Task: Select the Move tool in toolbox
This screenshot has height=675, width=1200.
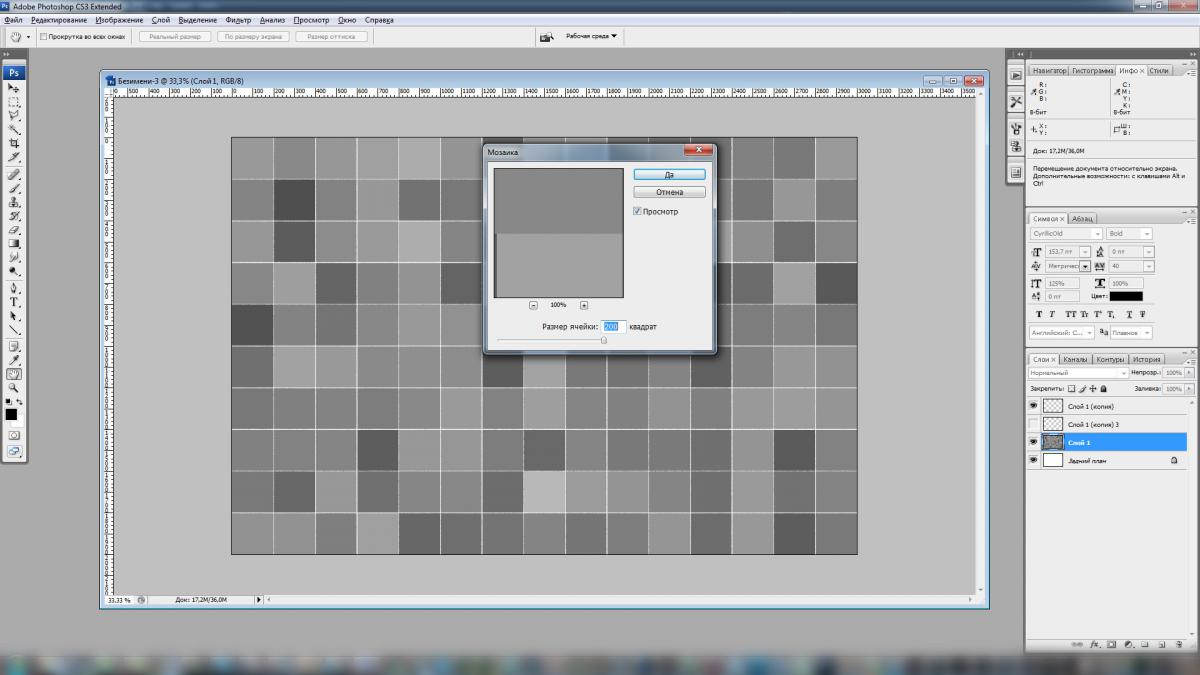Action: [x=14, y=88]
